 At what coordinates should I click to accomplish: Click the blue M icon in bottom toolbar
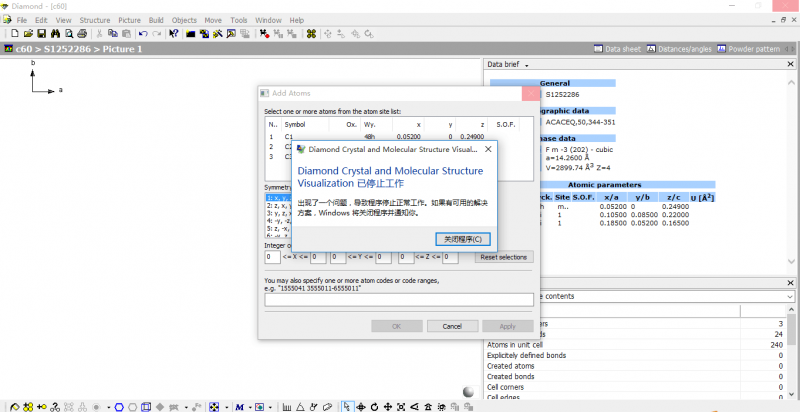240,407
